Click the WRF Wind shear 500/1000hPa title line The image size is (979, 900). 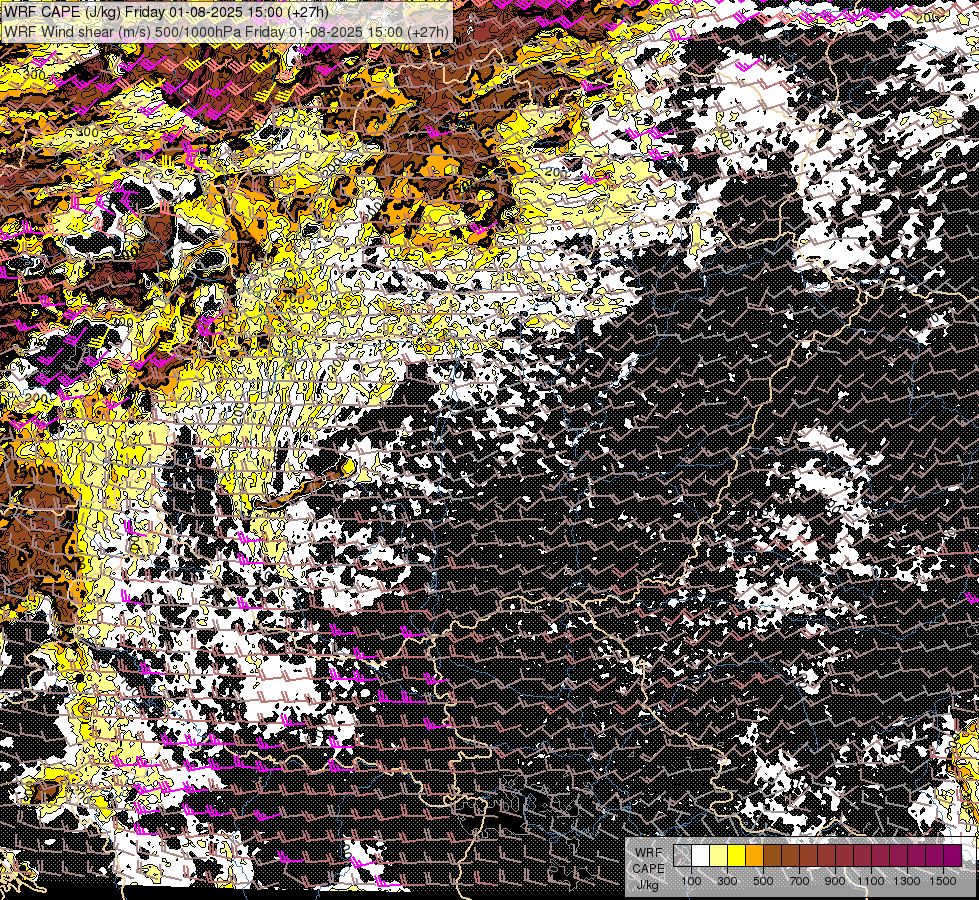[x=226, y=31]
